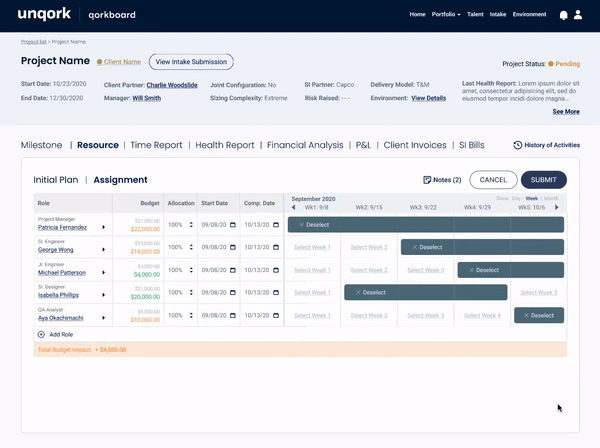Expand the Michael Patterson role row arrow
Image resolution: width=600 pixels, height=448 pixels.
click(x=103, y=272)
